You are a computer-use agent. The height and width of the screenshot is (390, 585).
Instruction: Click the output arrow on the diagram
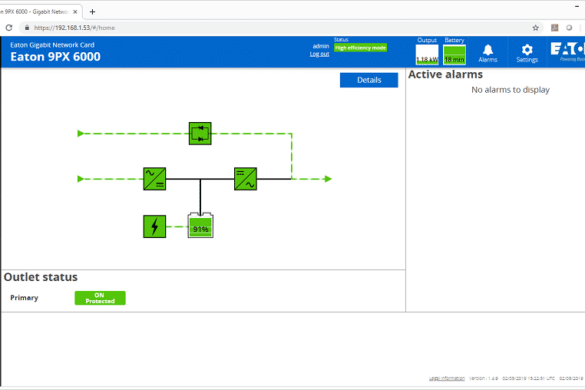point(328,179)
